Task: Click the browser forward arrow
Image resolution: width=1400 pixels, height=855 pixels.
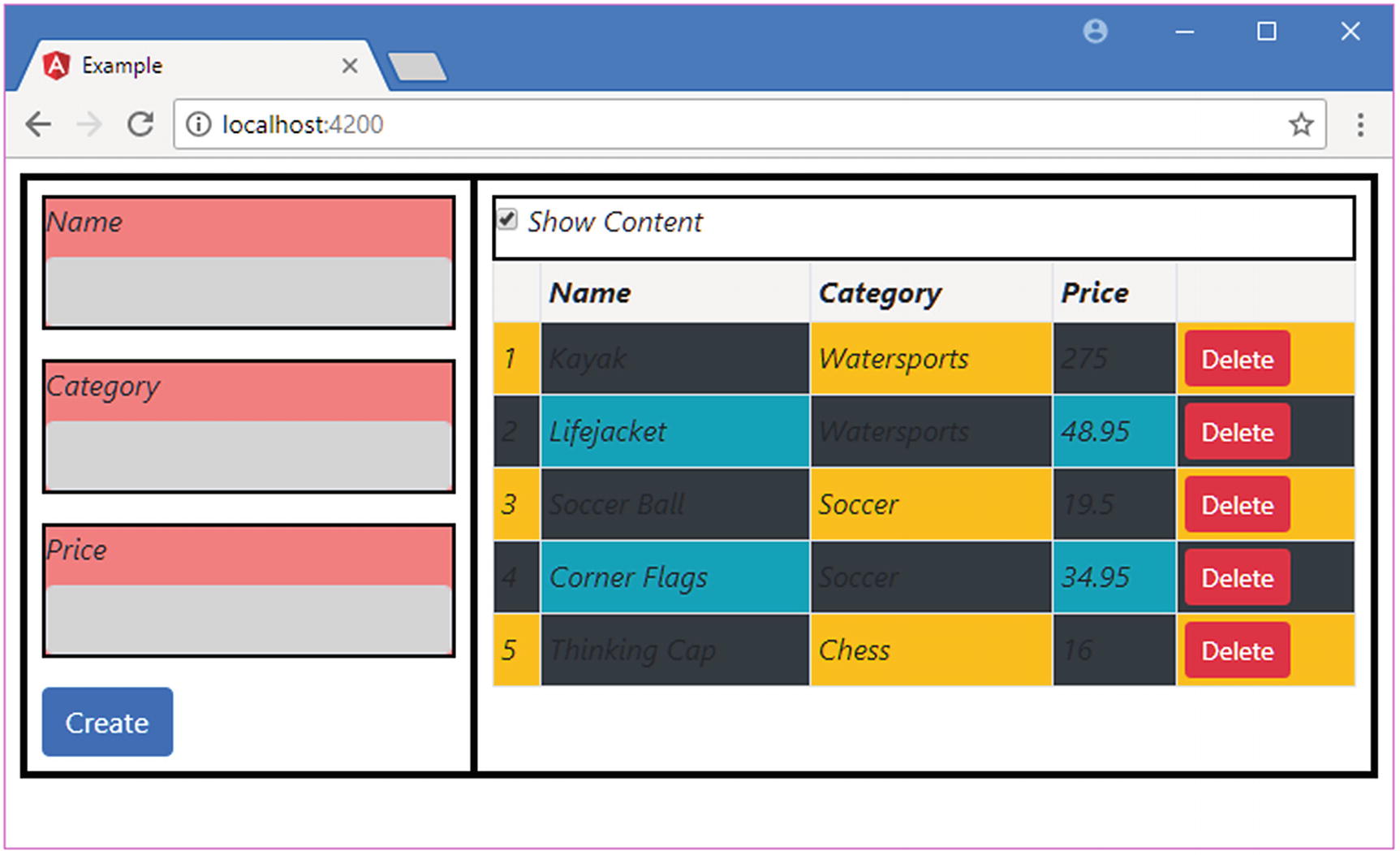Action: pos(89,124)
